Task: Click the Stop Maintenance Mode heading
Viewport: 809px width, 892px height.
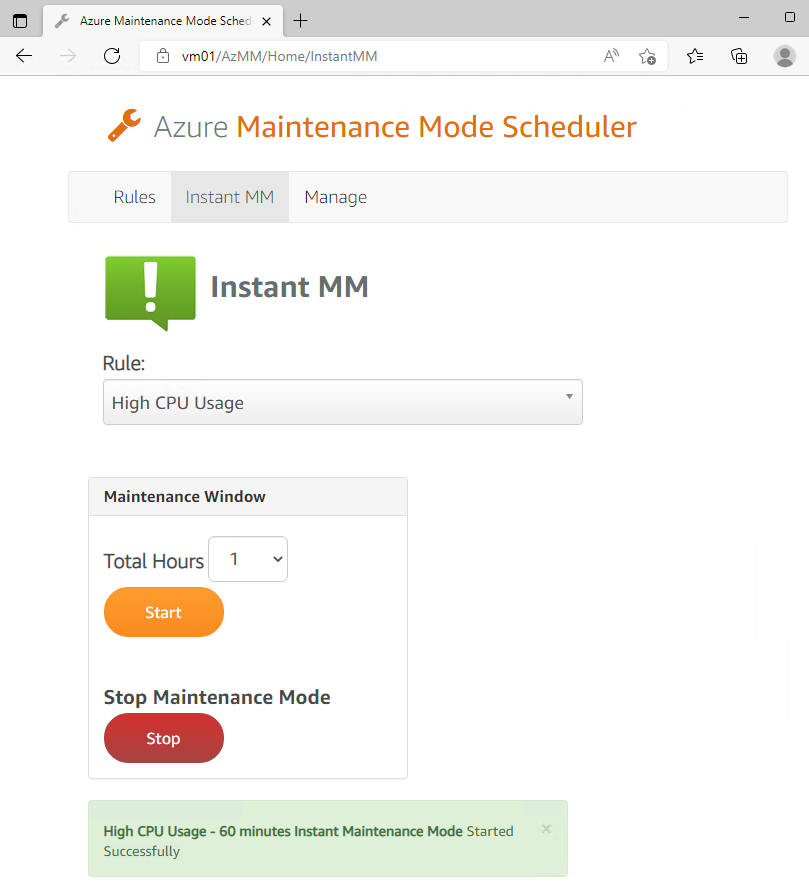Action: (x=217, y=697)
